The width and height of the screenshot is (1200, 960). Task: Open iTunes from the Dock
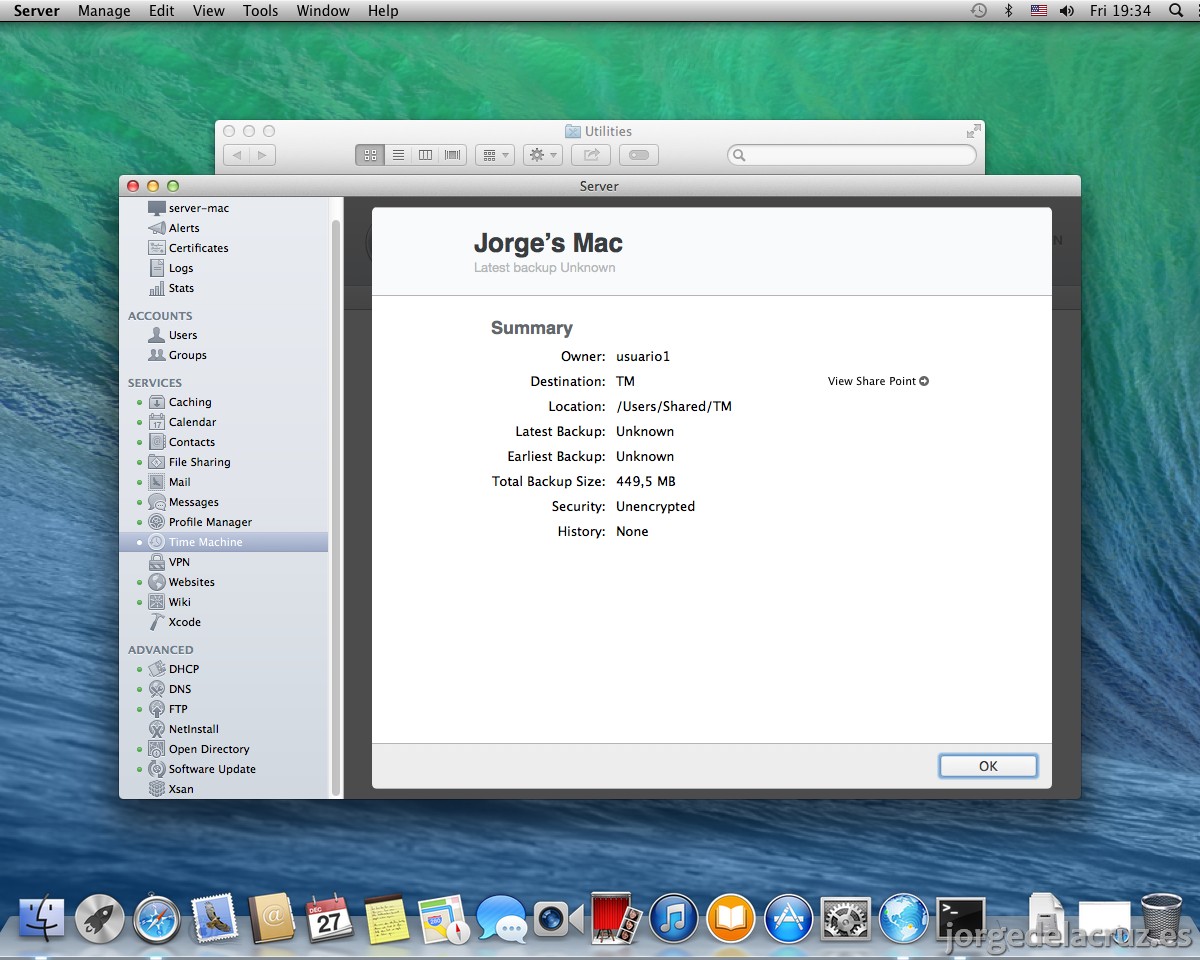(674, 919)
